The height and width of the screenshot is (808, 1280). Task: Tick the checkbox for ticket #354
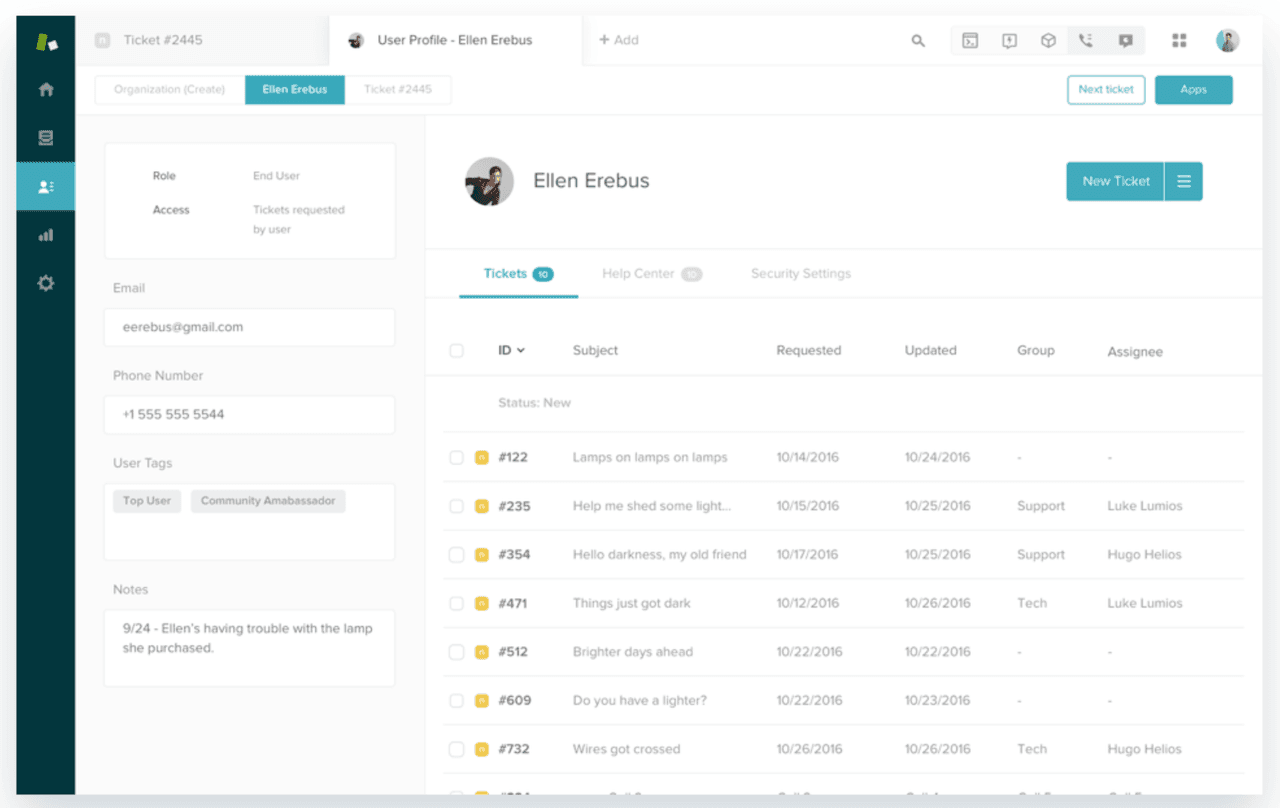coord(456,555)
